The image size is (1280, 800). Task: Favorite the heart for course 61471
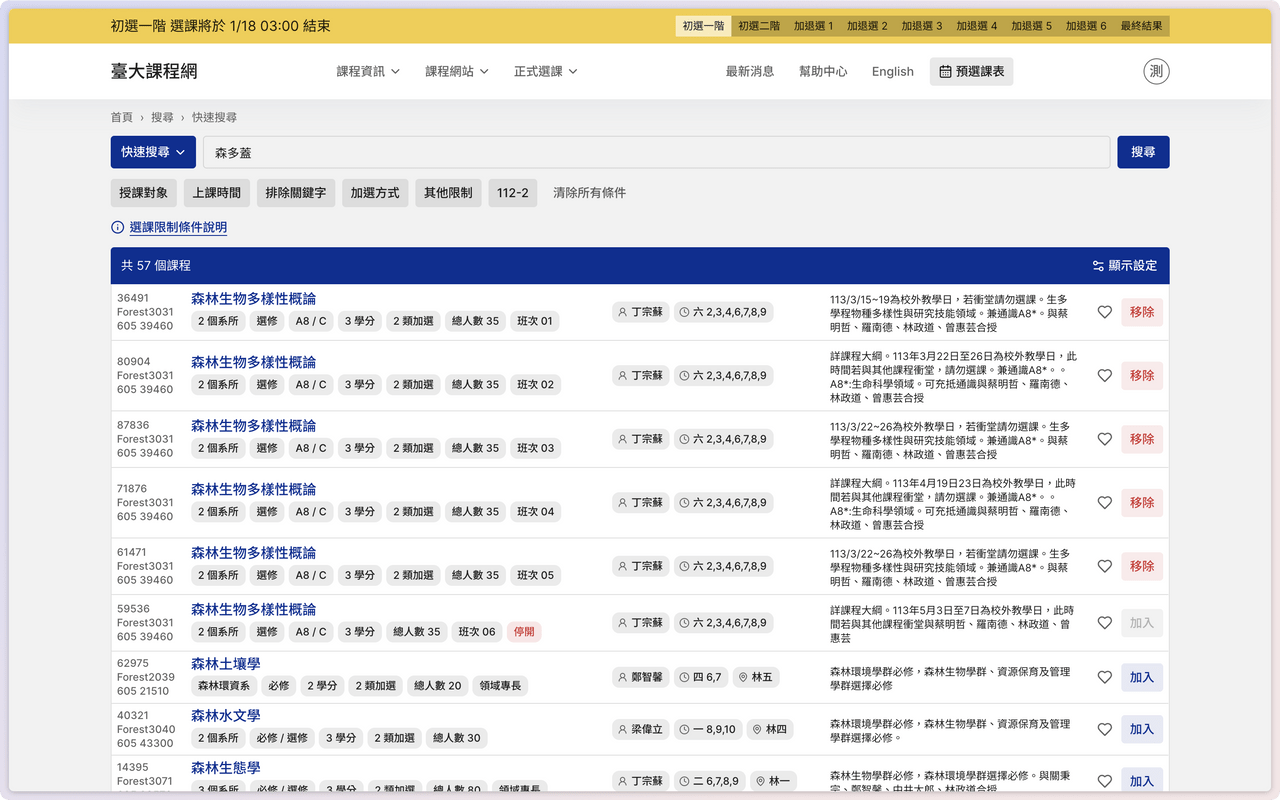(x=1104, y=566)
